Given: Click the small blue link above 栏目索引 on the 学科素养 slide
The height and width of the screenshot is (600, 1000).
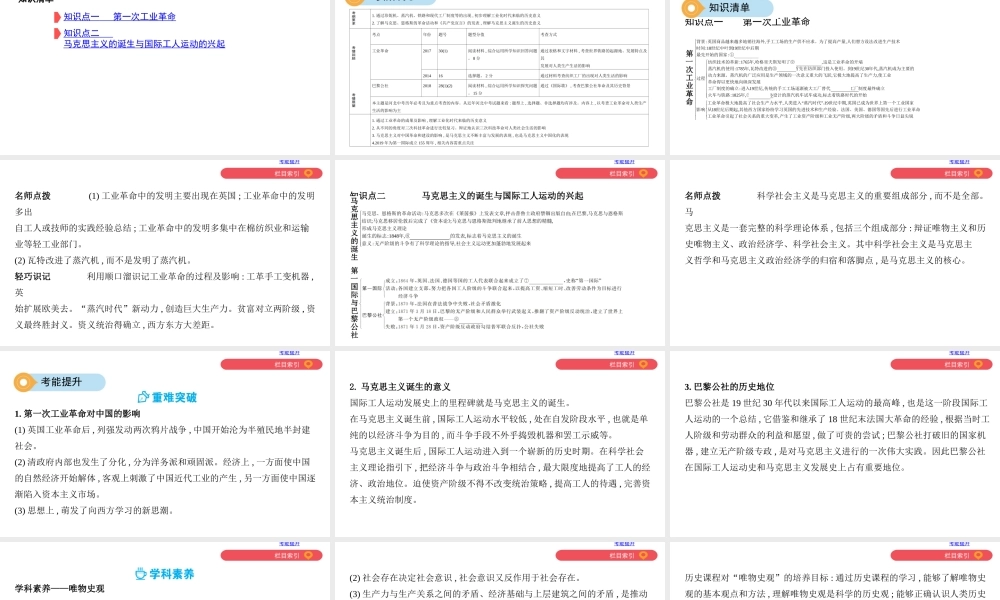Looking at the screenshot, I should click(x=289, y=545).
